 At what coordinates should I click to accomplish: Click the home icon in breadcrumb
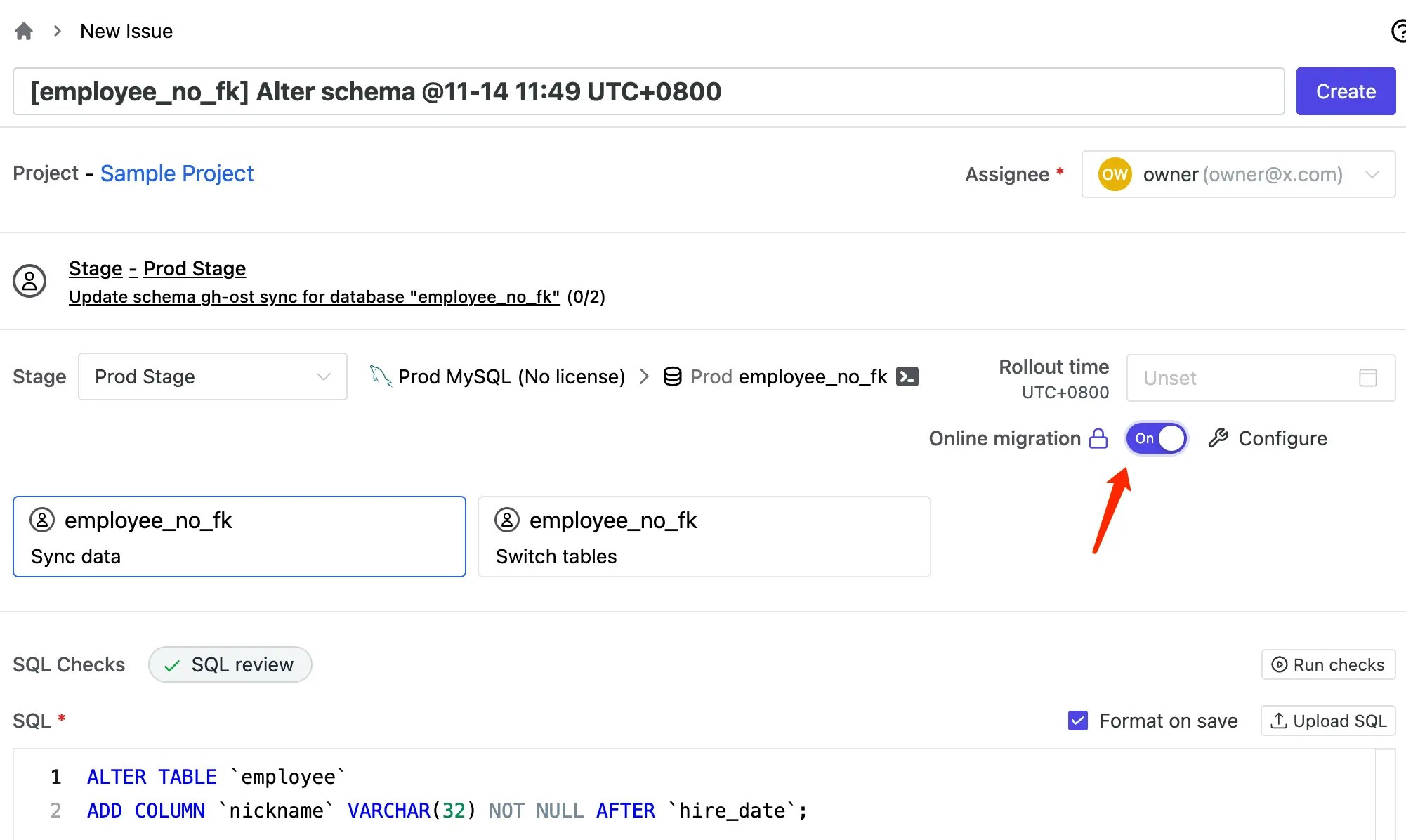point(24,32)
